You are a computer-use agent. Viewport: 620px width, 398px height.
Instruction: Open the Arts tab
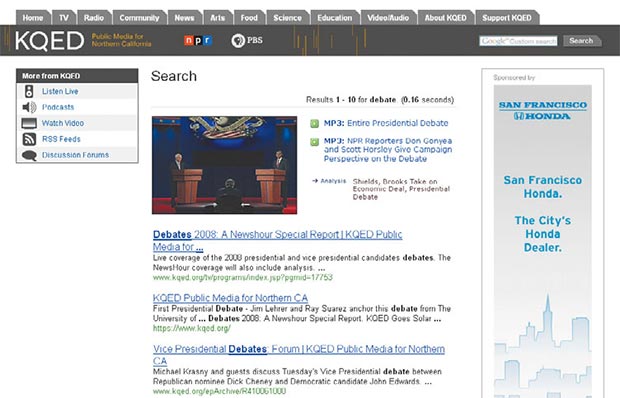click(217, 18)
